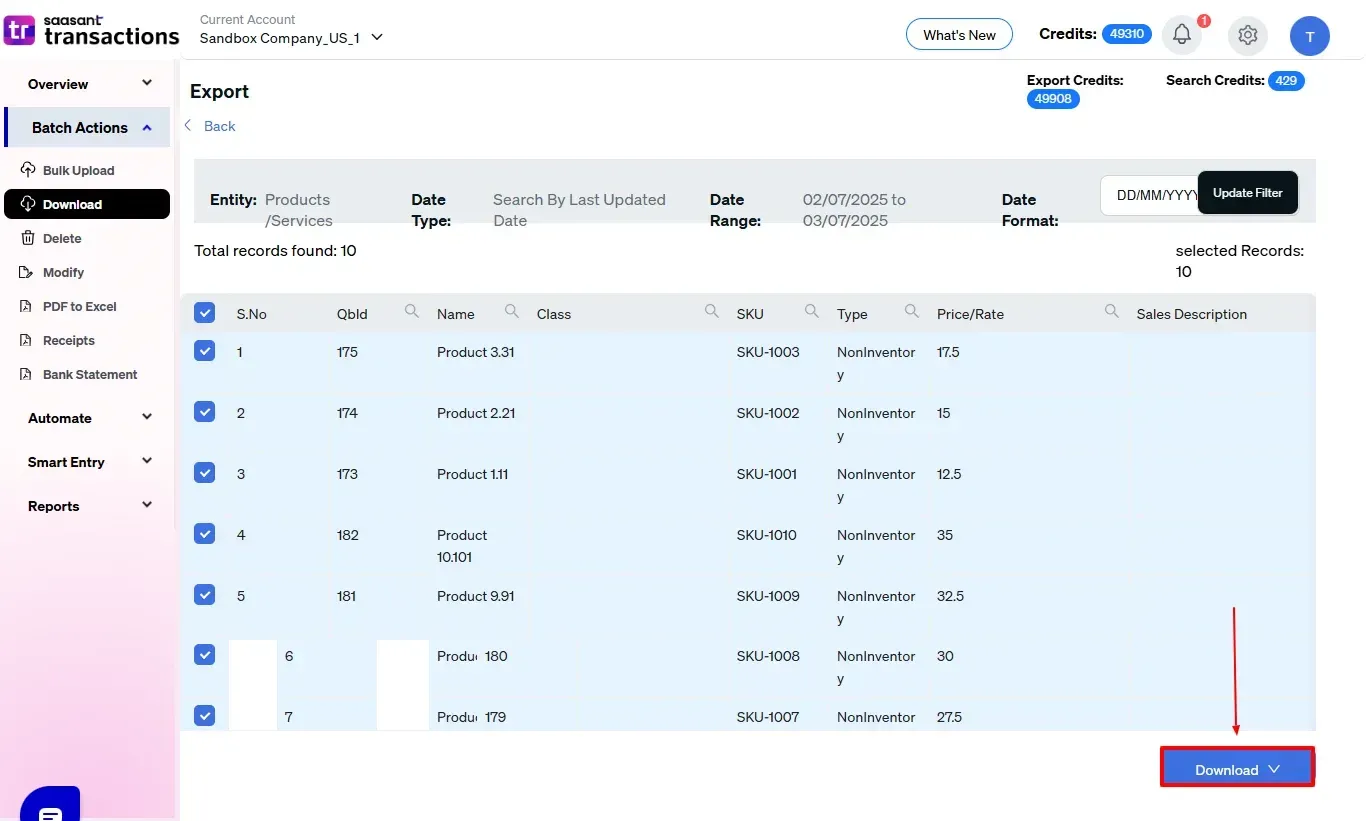This screenshot has height=821, width=1366.
Task: Click the SKU-1002 cell
Action: click(x=768, y=413)
